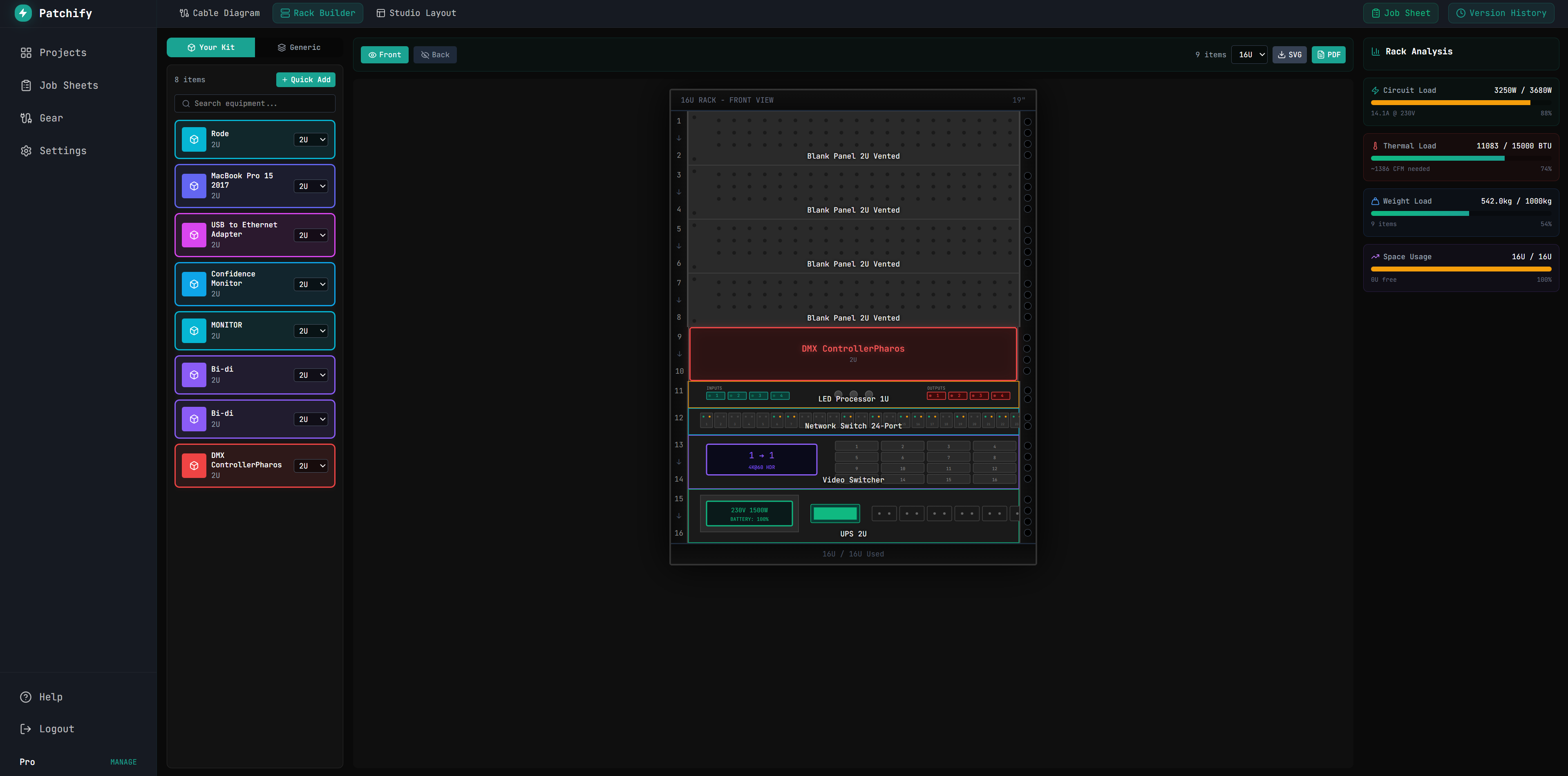Click the Patchify lightning bolt logo
The height and width of the screenshot is (776, 1568).
[x=22, y=13]
